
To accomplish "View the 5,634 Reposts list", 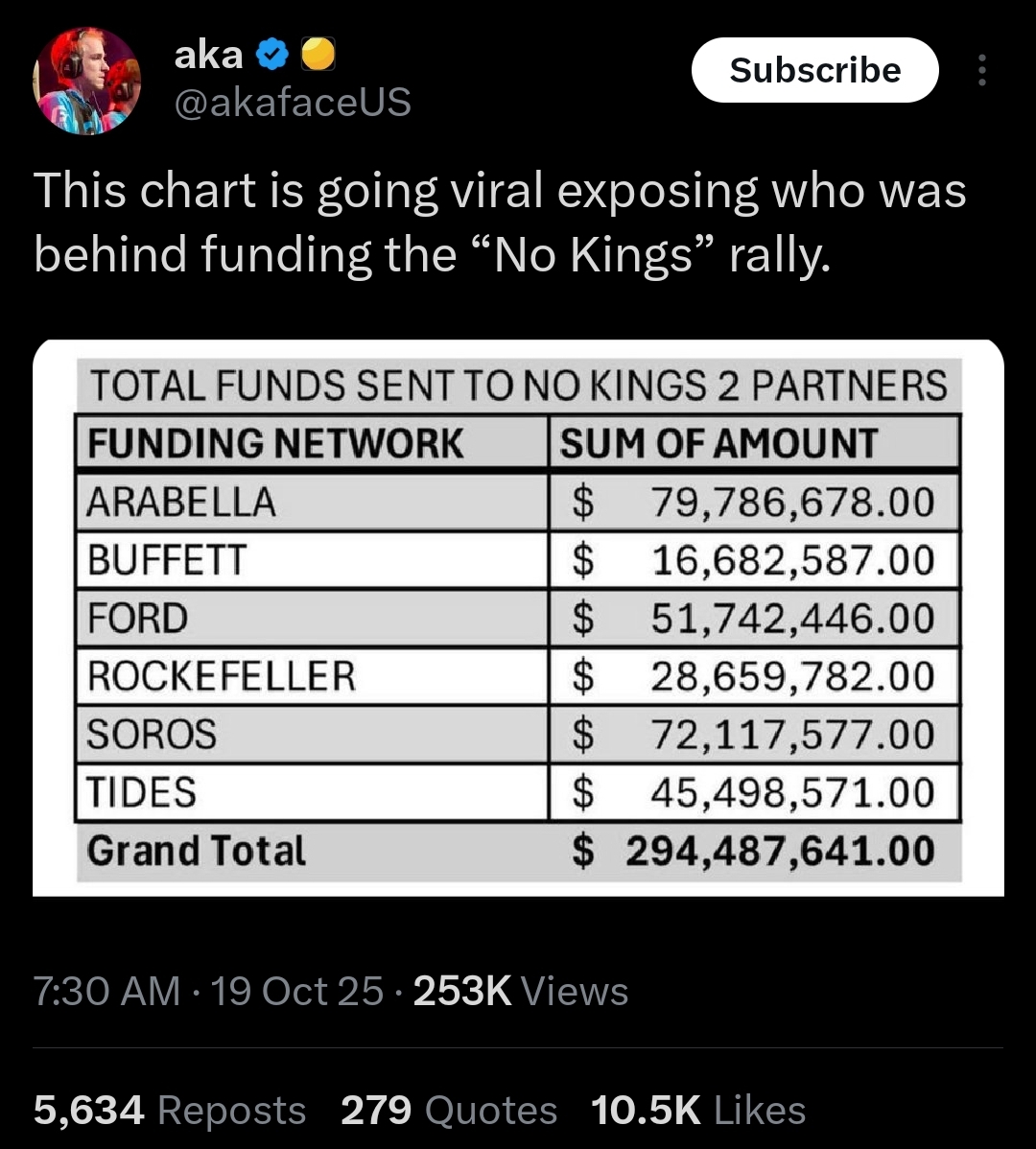I will (x=170, y=1110).
